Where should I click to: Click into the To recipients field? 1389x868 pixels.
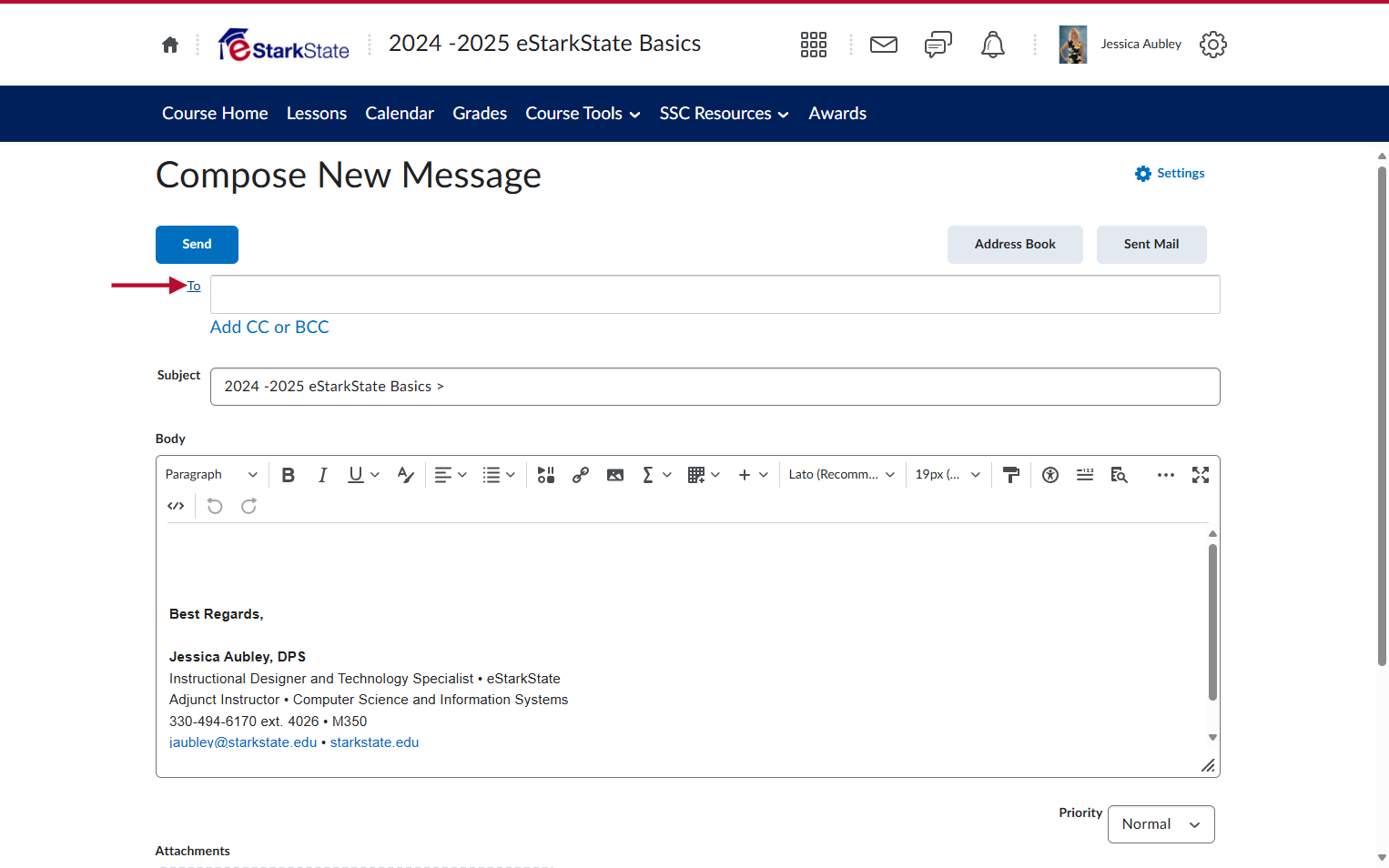click(x=715, y=295)
